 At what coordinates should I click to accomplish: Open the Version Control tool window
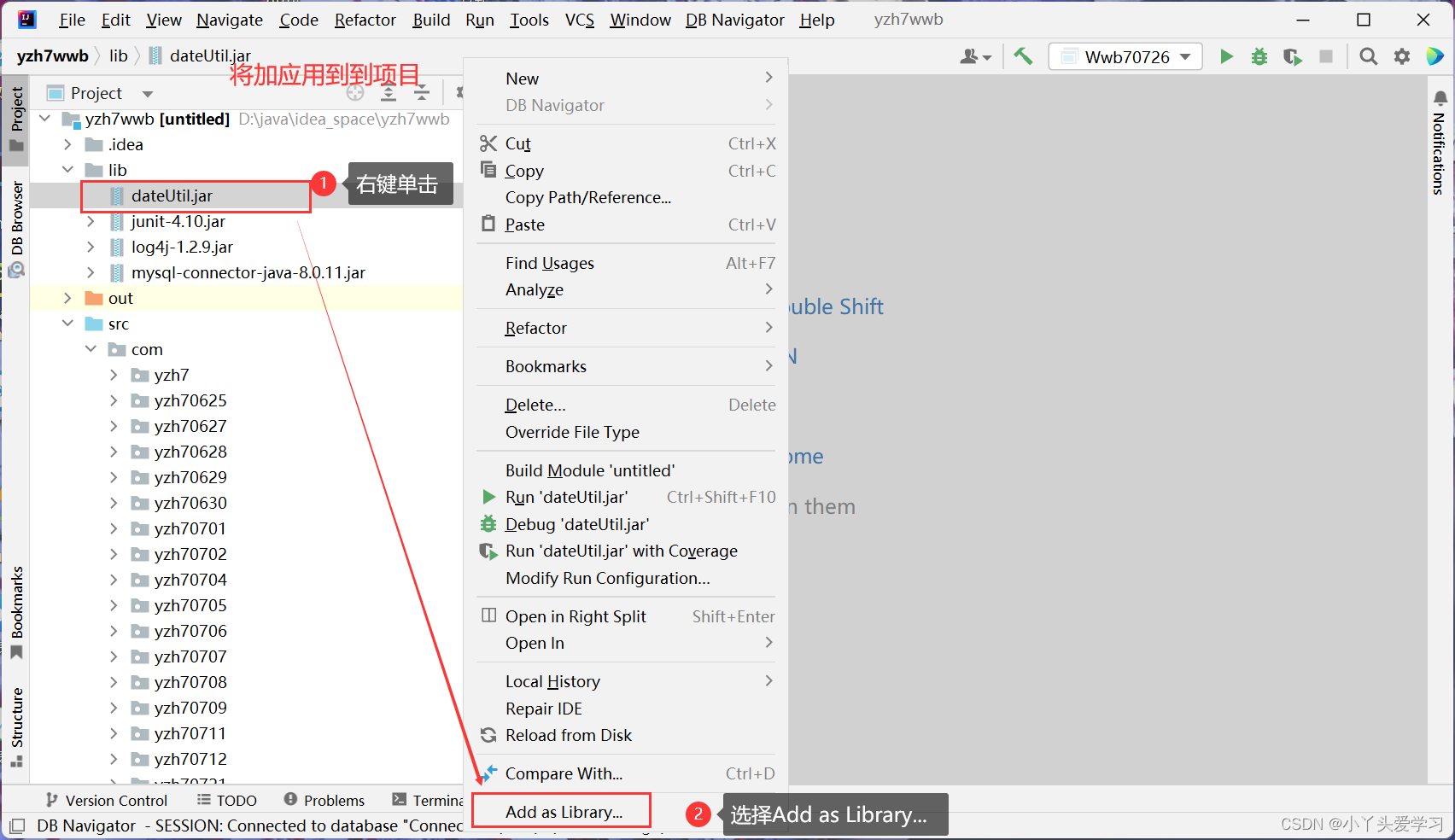107,800
